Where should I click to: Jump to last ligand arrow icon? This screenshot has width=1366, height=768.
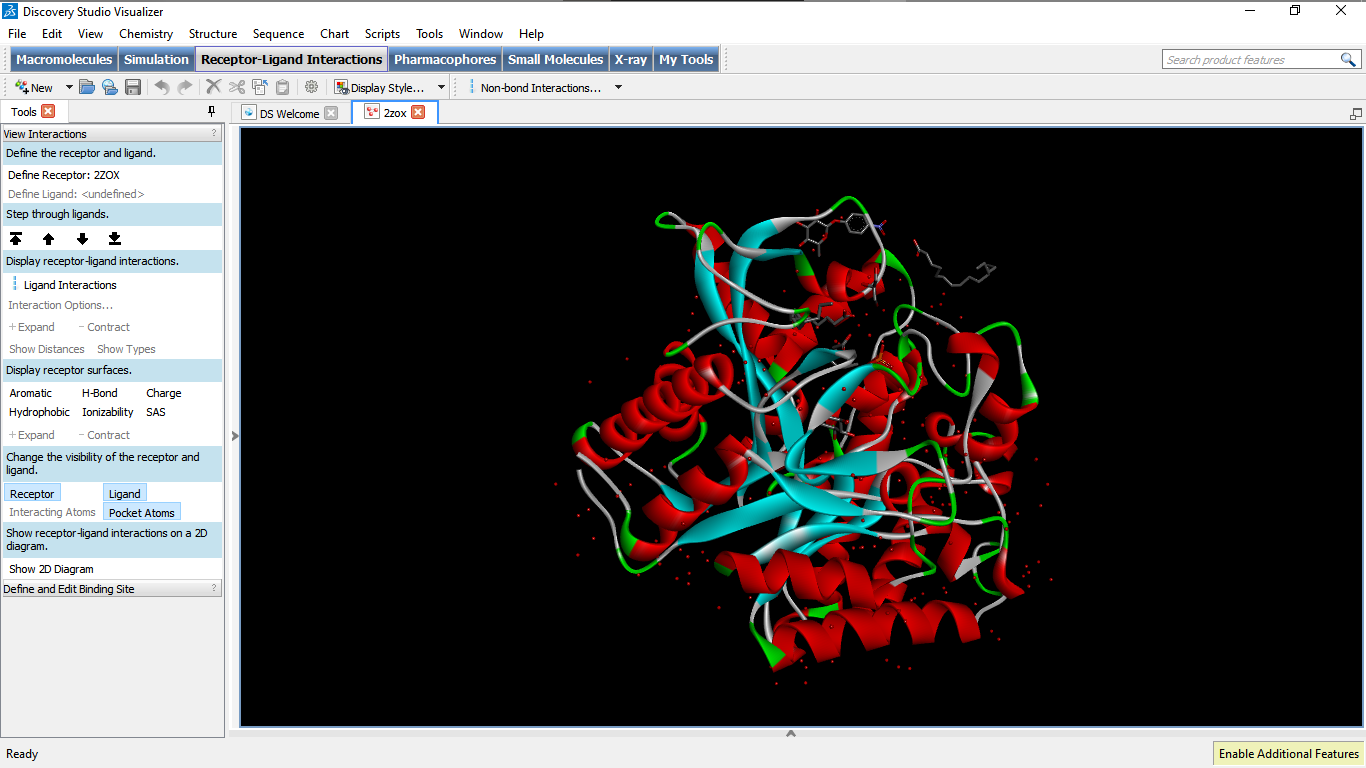click(x=115, y=239)
